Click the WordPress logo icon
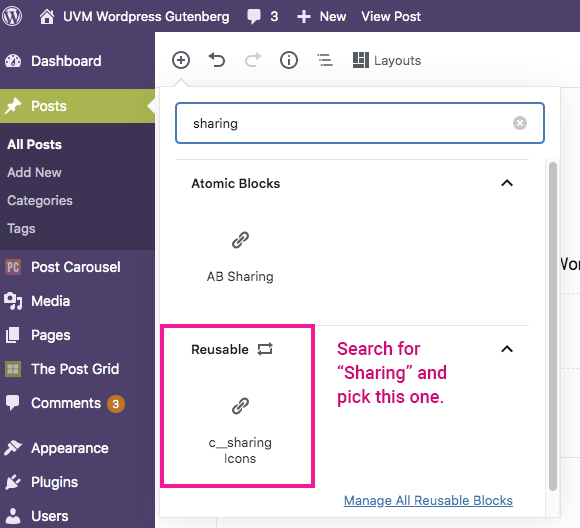 click(12, 16)
